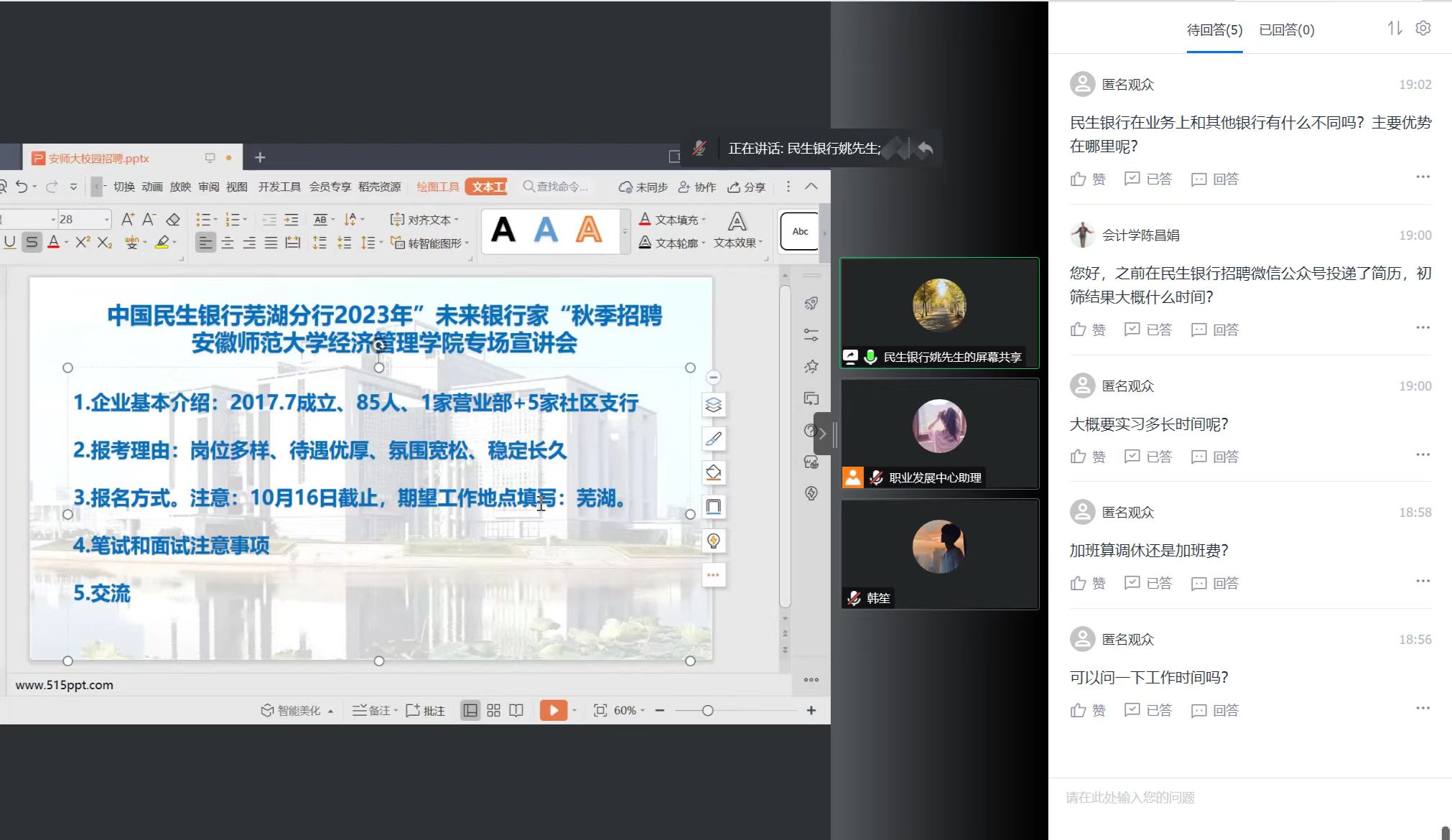Click the zoom slider handle
The width and height of the screenshot is (1452, 840).
click(707, 710)
